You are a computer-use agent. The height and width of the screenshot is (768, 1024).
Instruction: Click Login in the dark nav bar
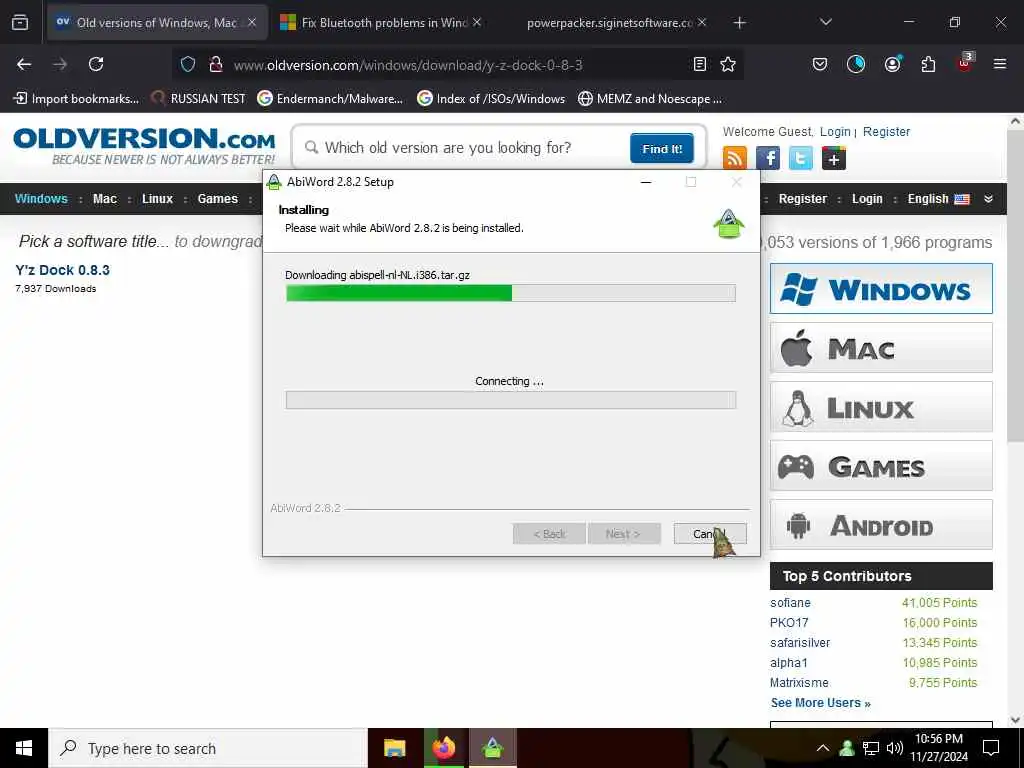(867, 199)
